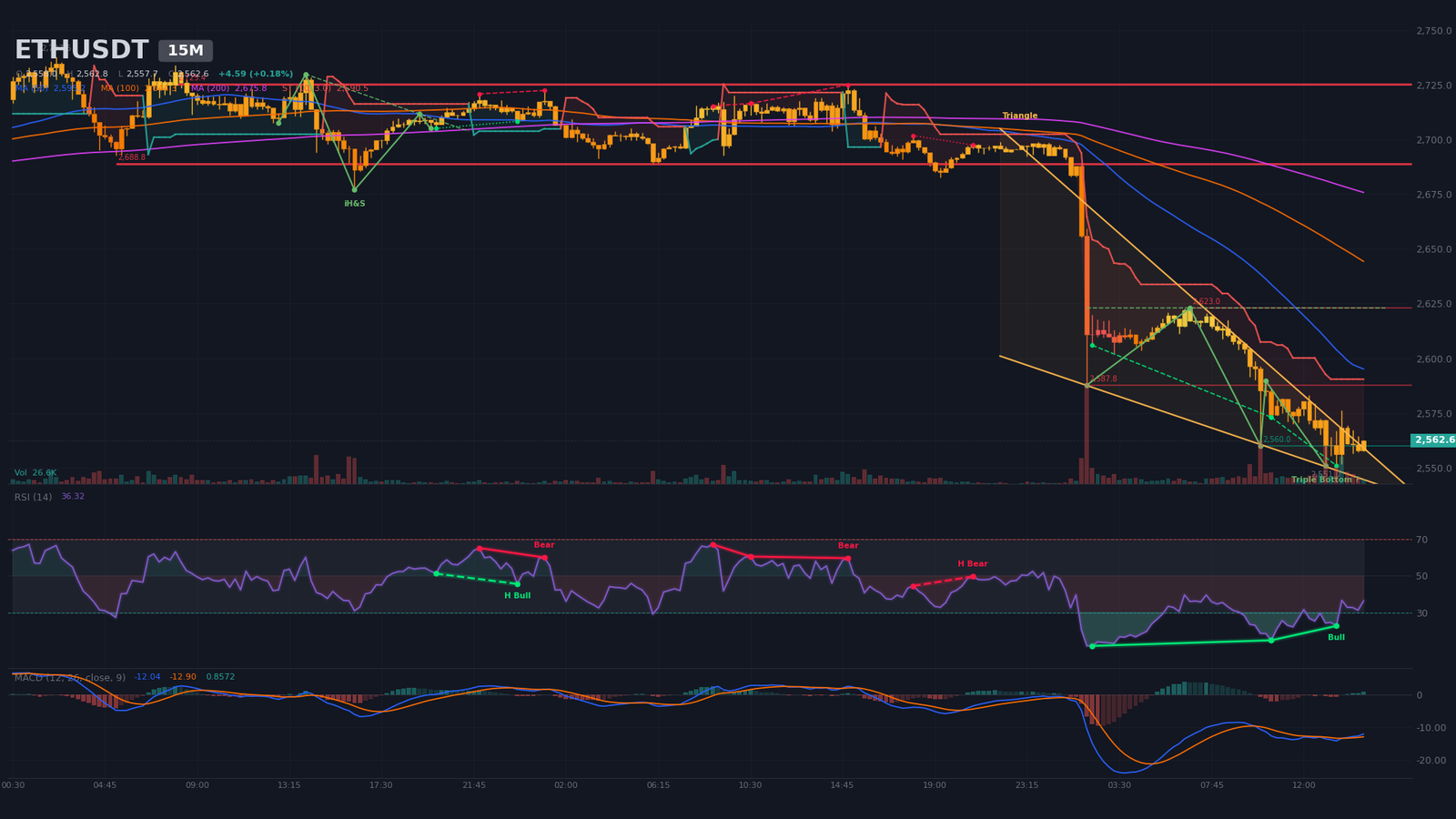Click the Triangle pattern label

(1020, 116)
